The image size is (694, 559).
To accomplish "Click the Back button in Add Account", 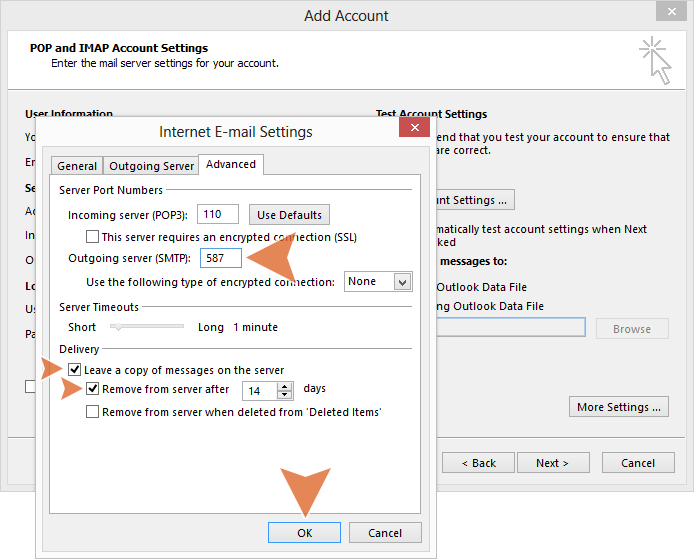I will [x=478, y=463].
